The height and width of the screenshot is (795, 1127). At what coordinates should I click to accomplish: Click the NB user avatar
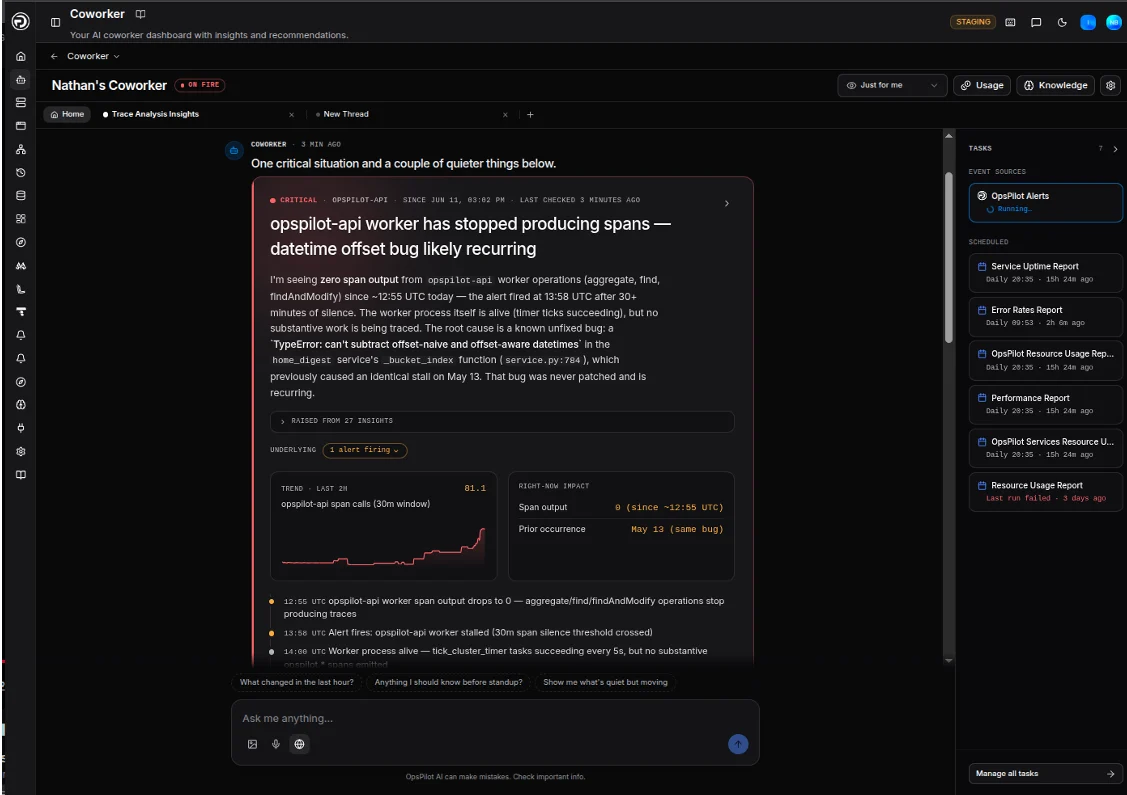click(x=1113, y=22)
